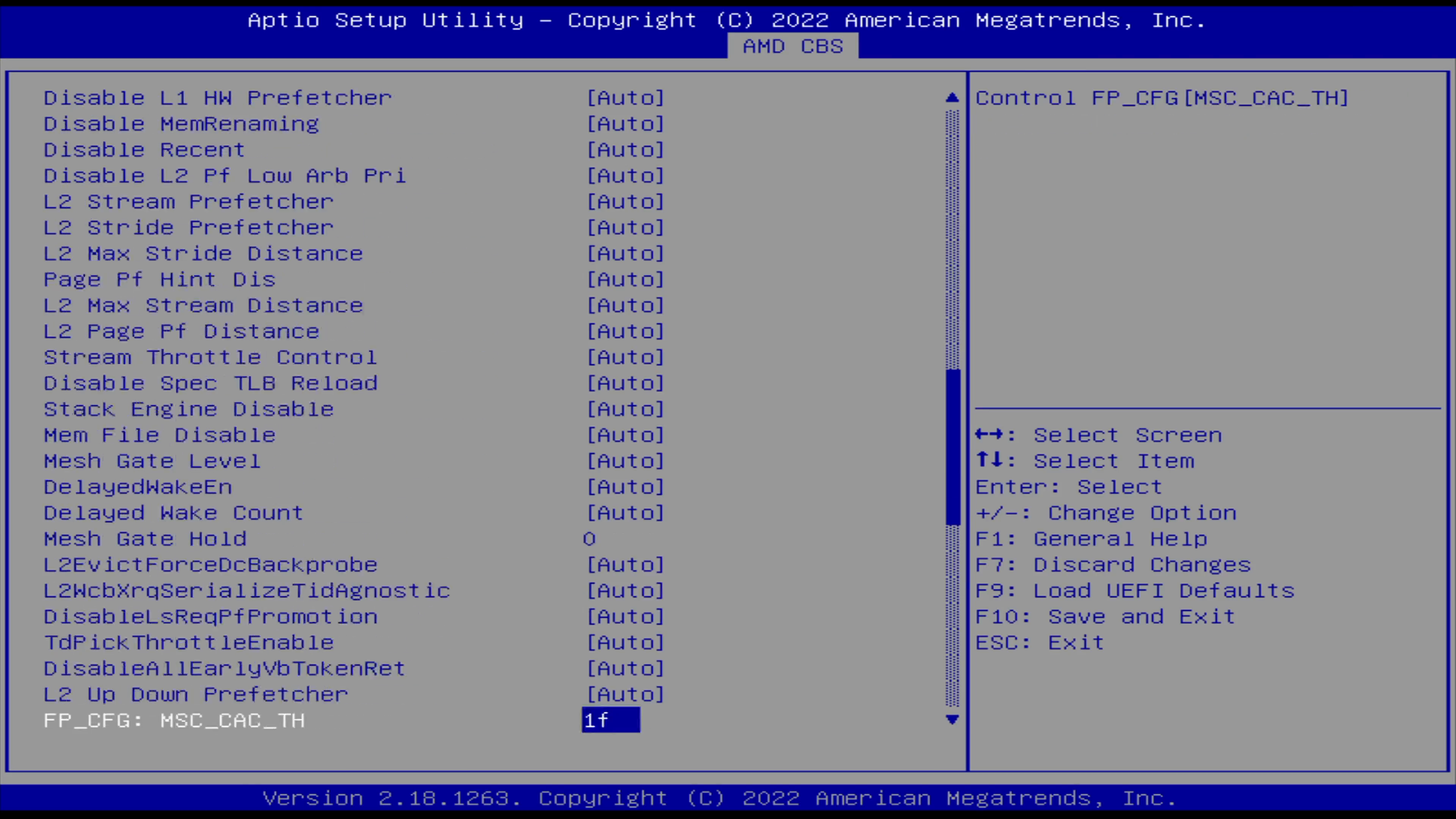Click the left-right arrows Select Screen hint
This screenshot has width=1456, height=819.
point(1099,436)
